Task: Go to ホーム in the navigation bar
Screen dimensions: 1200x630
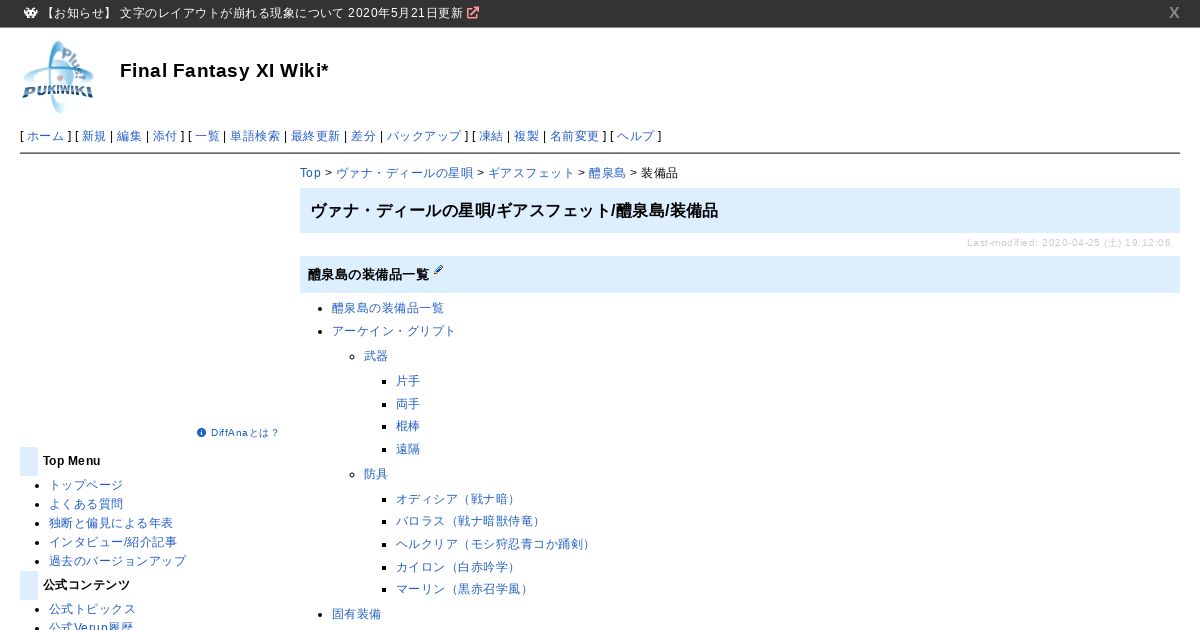Action: pyautogui.click(x=45, y=136)
